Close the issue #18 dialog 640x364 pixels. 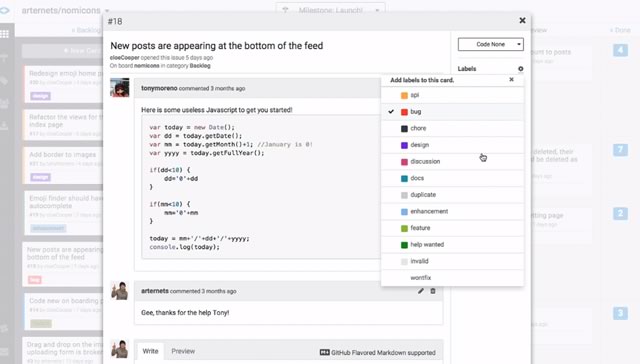[522, 20]
